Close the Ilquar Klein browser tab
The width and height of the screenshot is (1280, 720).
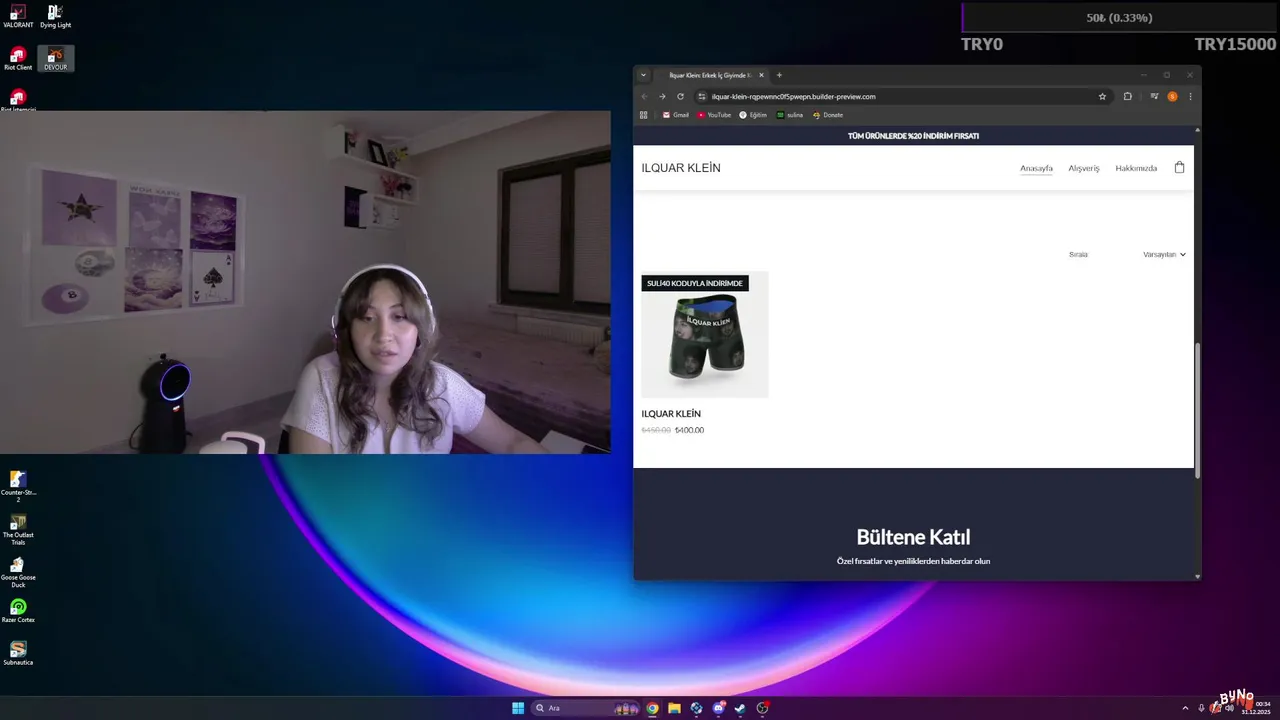tap(761, 75)
